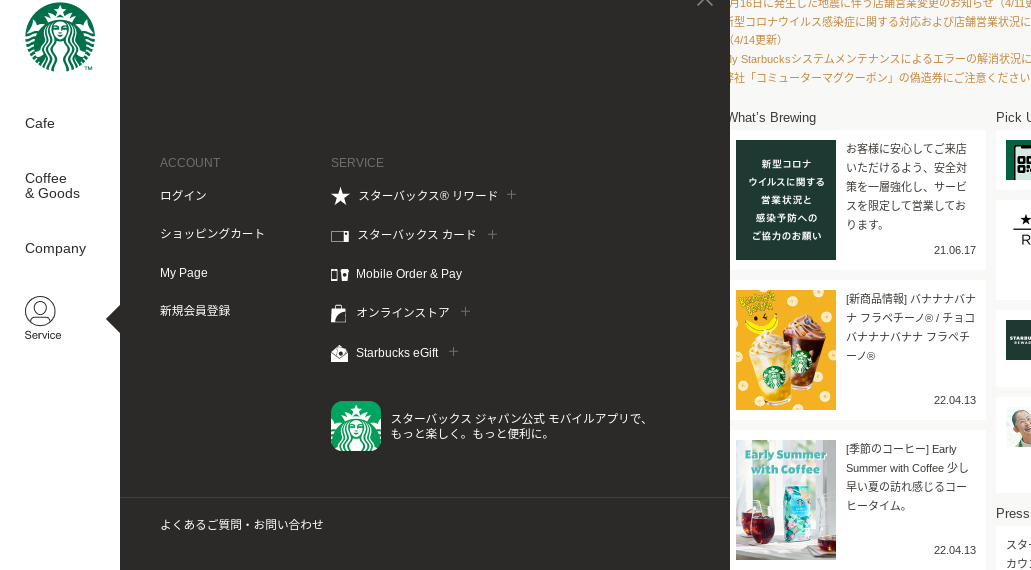The width and height of the screenshot is (1031, 570).
Task: Click the envelope icon beside Starbucks eGift
Action: coord(339,353)
